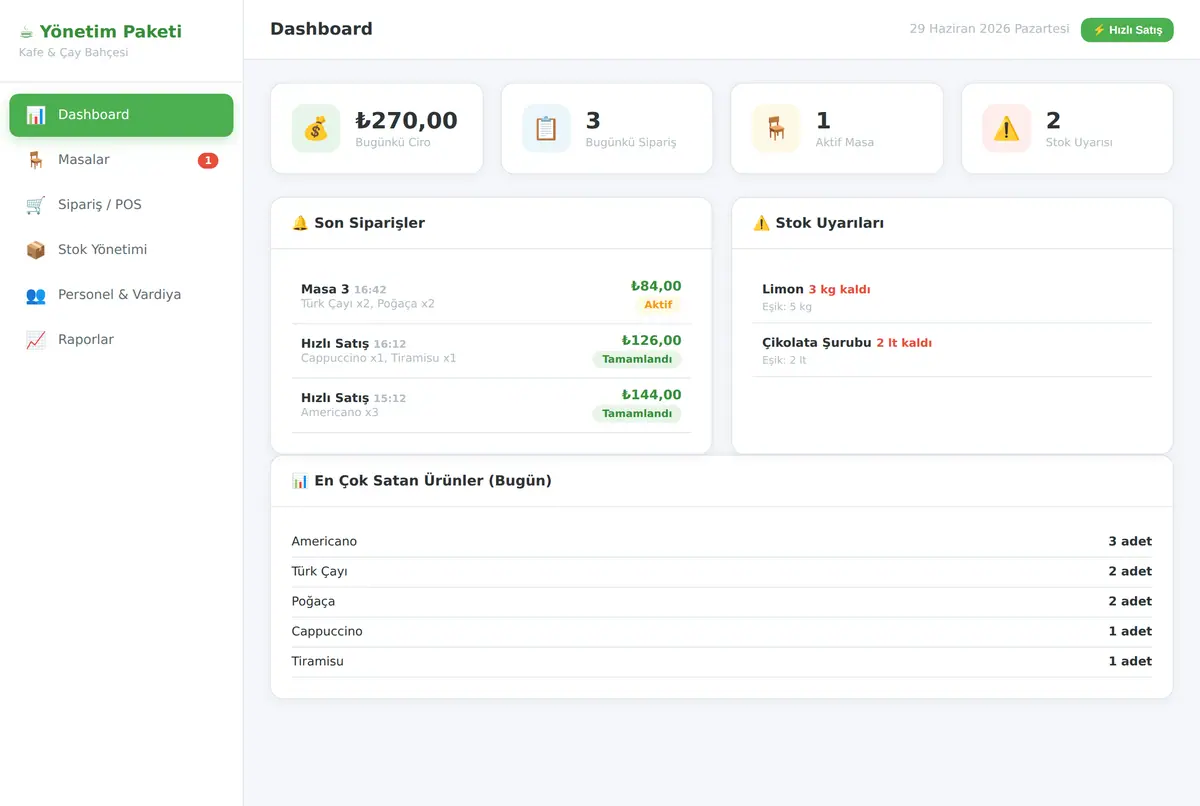Click the clipboard icon on Bugünkü Sipariş card
Screen dimensions: 1200x806
click(x=546, y=129)
